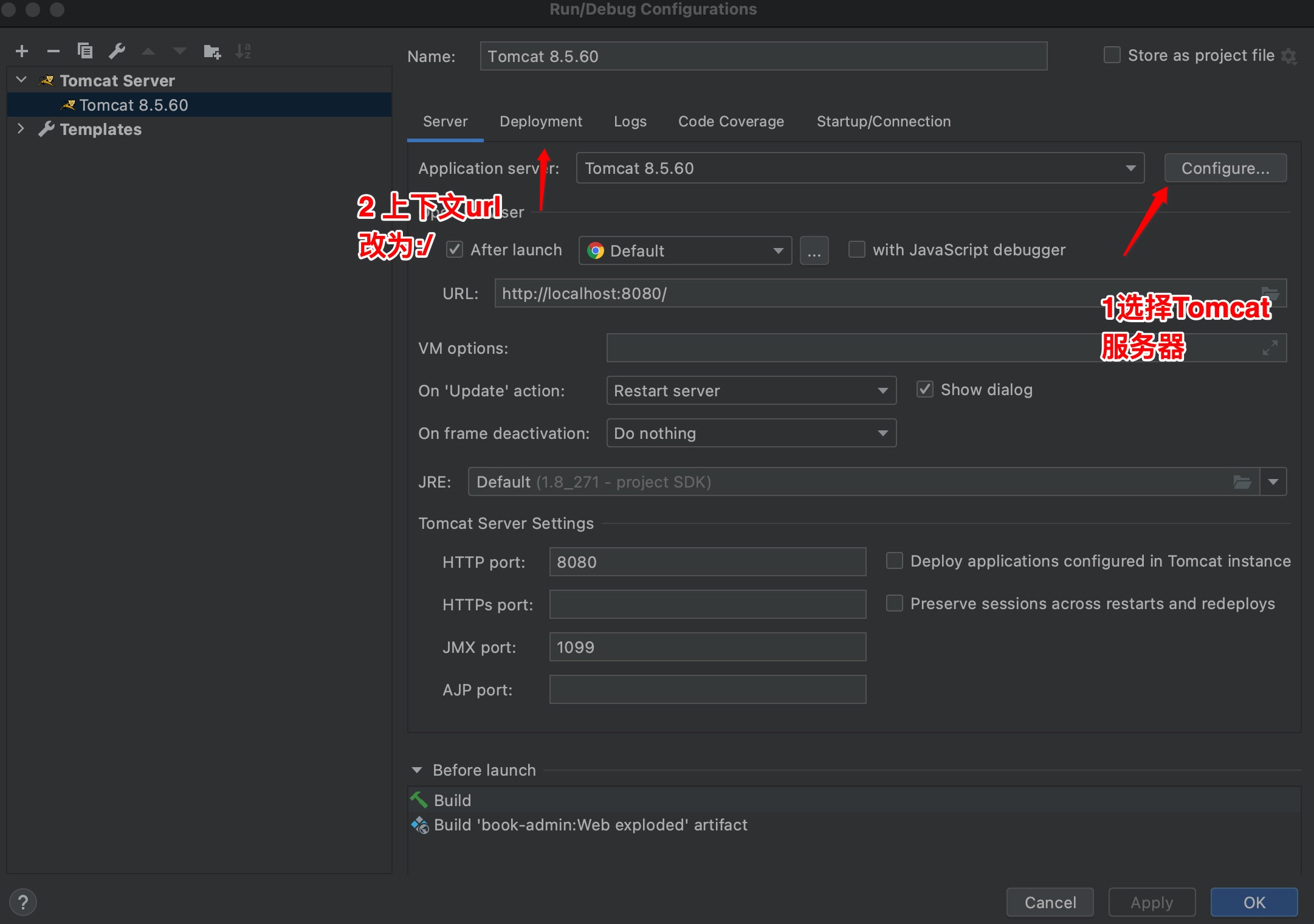Click the Sort Configurations alphabetically icon
This screenshot has width=1314, height=924.
tap(243, 51)
